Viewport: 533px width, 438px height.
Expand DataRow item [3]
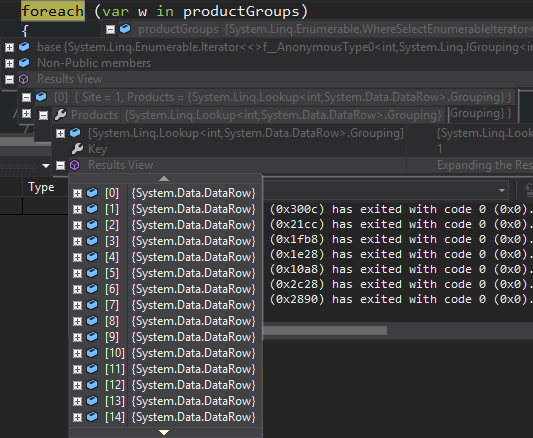pyautogui.click(x=78, y=241)
